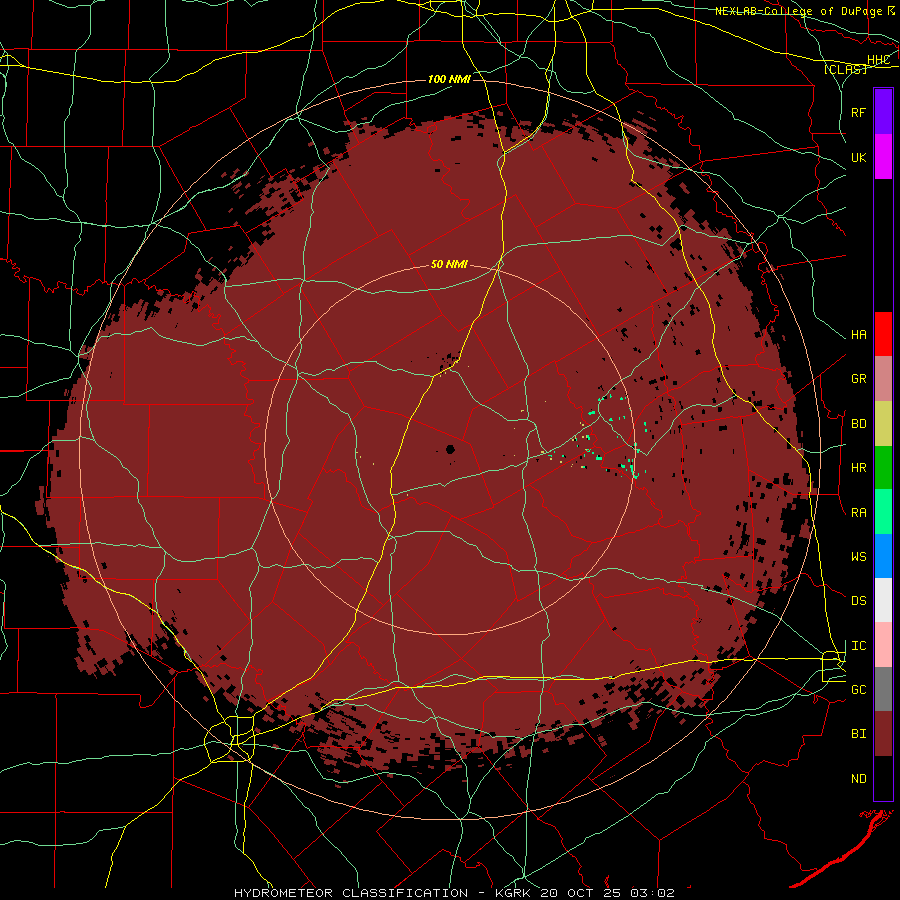Image resolution: width=900 pixels, height=900 pixels.
Task: Select the BD yellow legend swatch
Action: 883,424
